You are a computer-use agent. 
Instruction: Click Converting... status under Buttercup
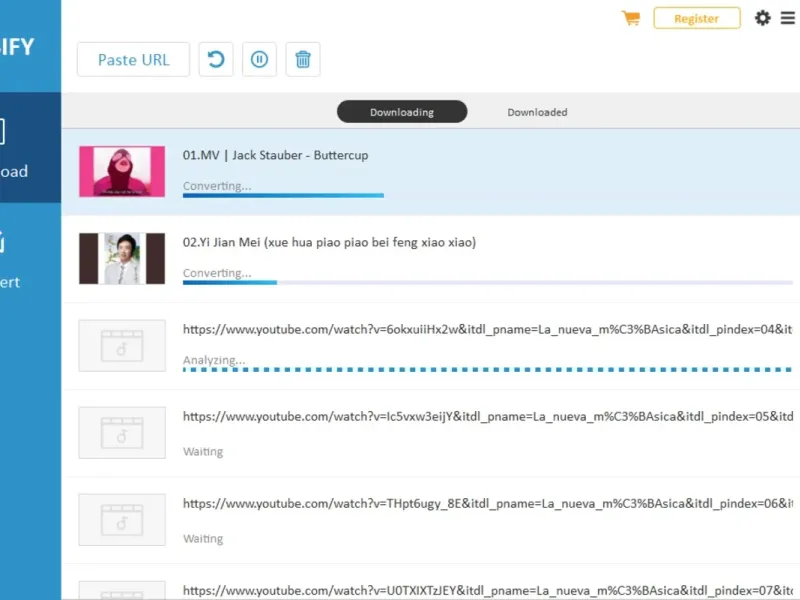[x=217, y=186]
